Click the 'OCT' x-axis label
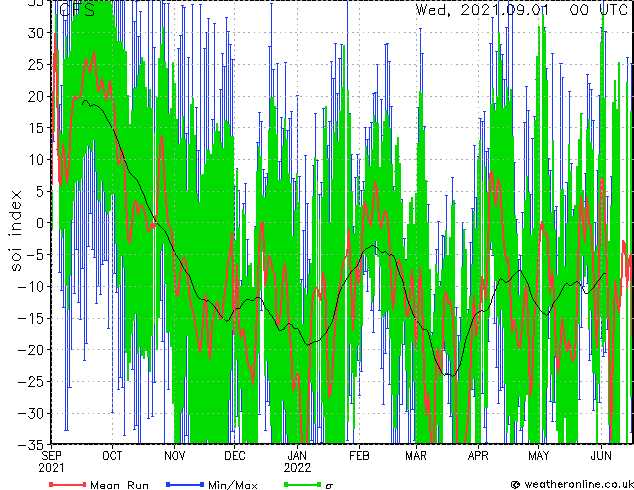Viewport: 634px width, 490px height. tap(112, 456)
